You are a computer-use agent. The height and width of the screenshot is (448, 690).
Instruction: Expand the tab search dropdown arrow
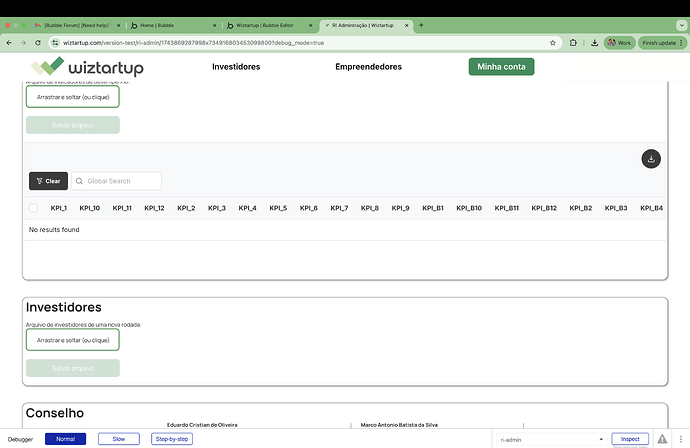click(682, 25)
